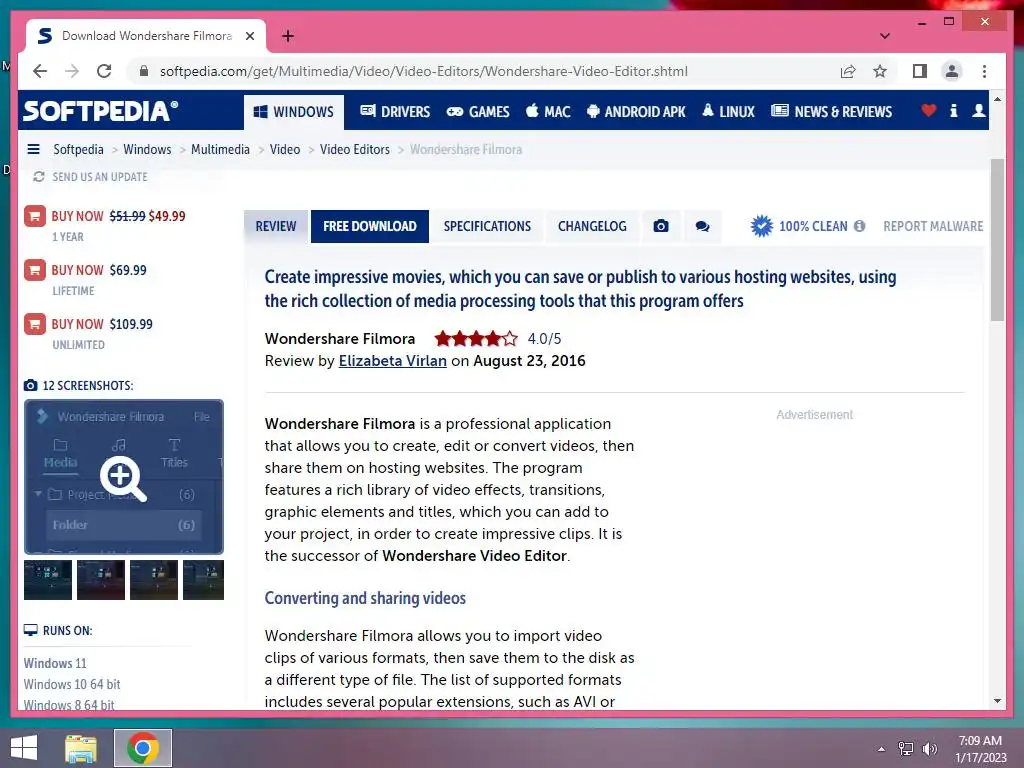Go to Softpedia breadcrumb link

click(x=78, y=150)
